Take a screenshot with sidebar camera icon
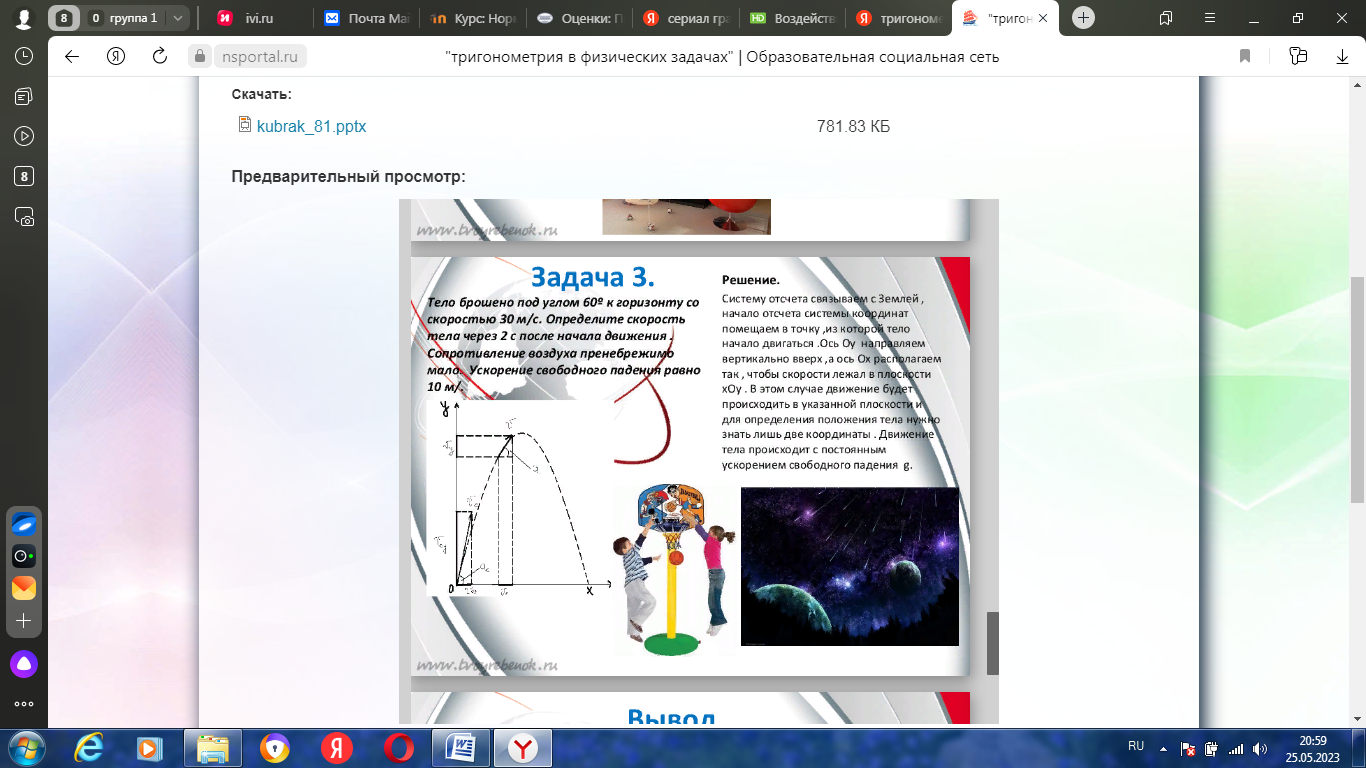Image resolution: width=1366 pixels, height=768 pixels. point(24,216)
